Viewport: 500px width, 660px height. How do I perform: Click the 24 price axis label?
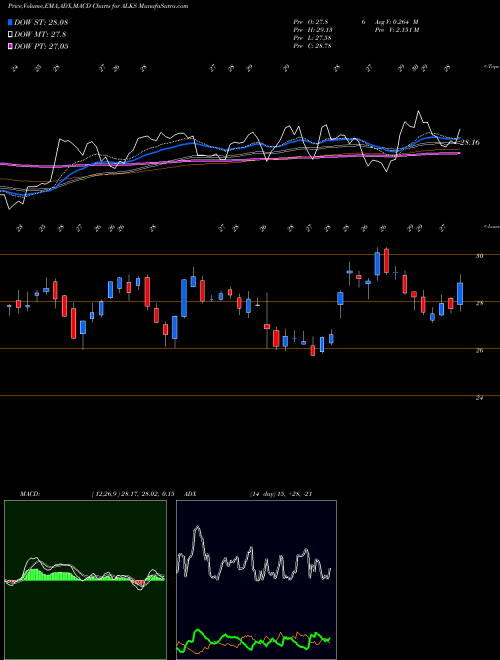(479, 397)
